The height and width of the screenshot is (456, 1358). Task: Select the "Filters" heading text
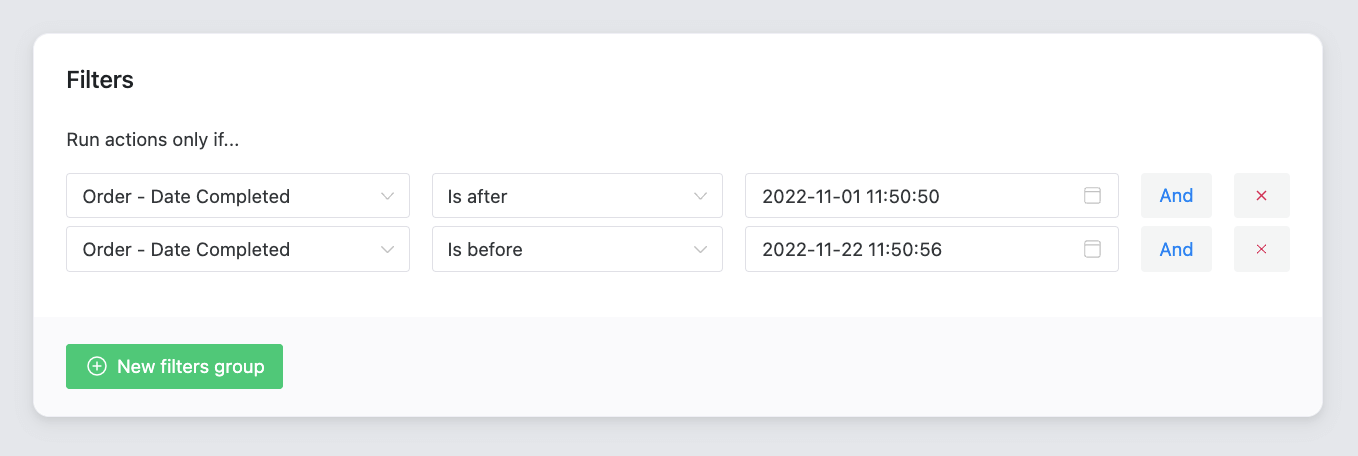click(x=100, y=80)
